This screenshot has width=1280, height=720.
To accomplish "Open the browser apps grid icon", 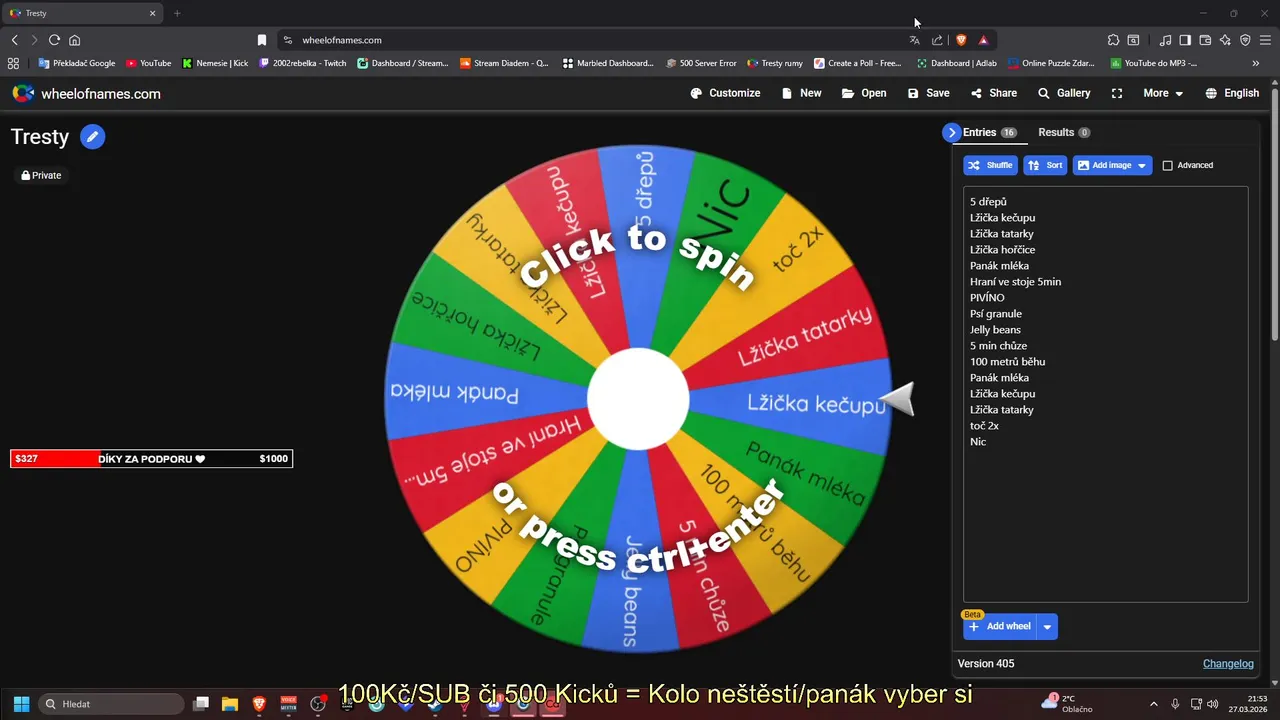I will pos(13,63).
